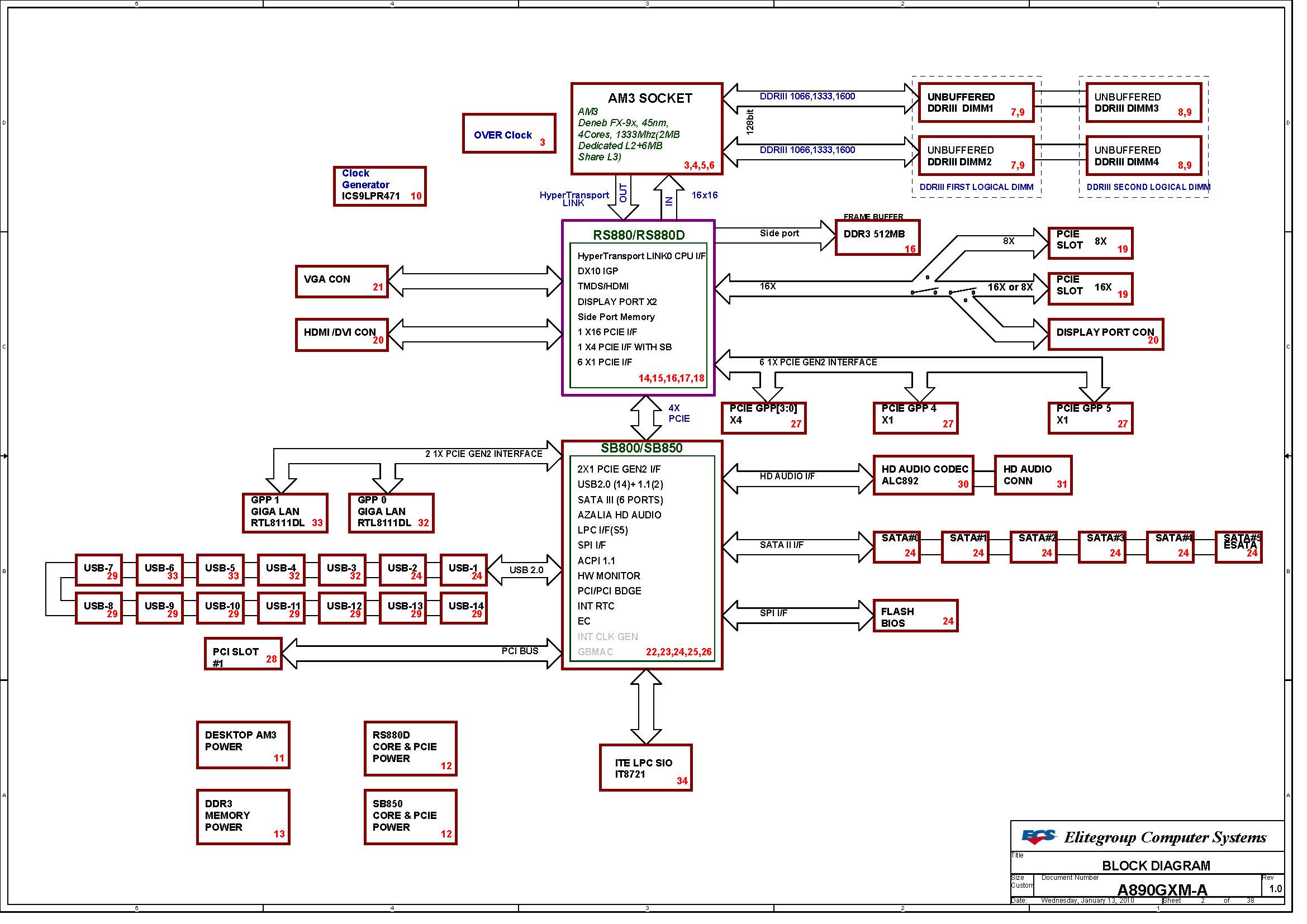This screenshot has width=1307, height=924.
Task: Select the OVER Clock box
Action: tap(509, 134)
